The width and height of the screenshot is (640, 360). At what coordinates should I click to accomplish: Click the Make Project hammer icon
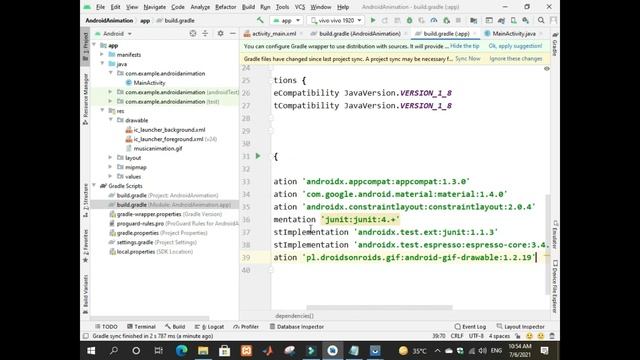[260, 20]
